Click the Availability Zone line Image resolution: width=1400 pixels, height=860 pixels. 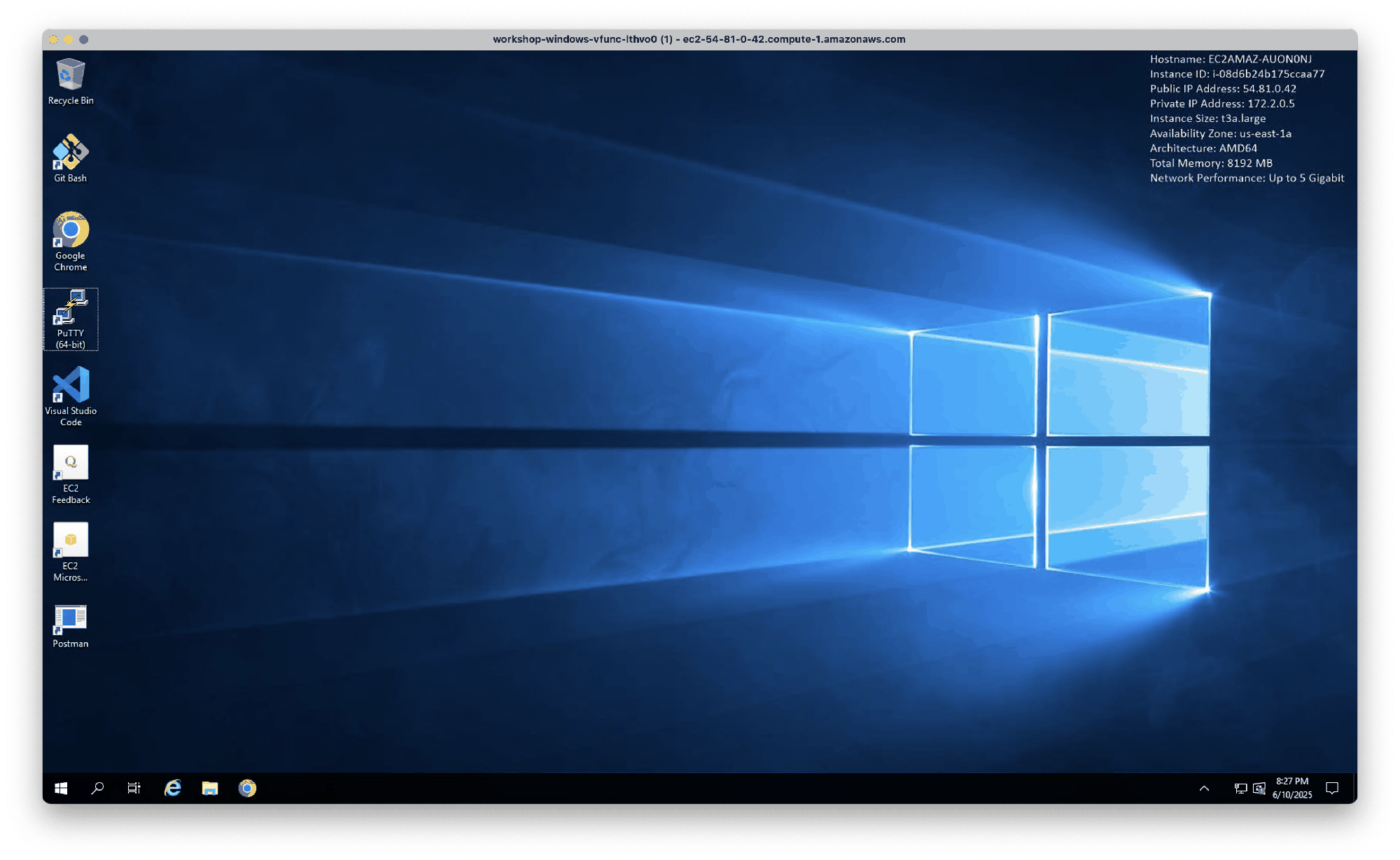[x=1221, y=134]
